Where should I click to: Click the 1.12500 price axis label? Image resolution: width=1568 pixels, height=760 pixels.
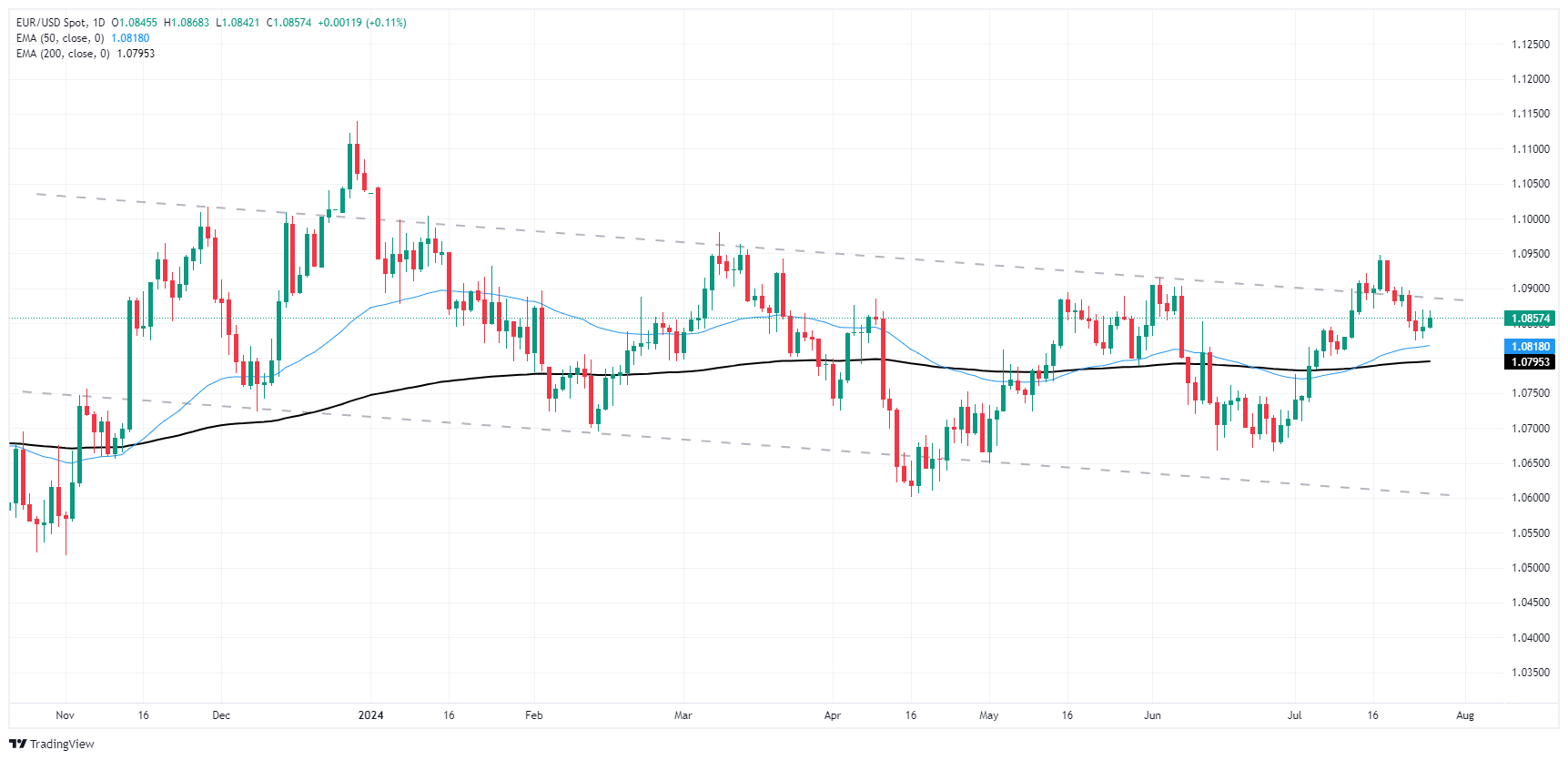point(1530,45)
